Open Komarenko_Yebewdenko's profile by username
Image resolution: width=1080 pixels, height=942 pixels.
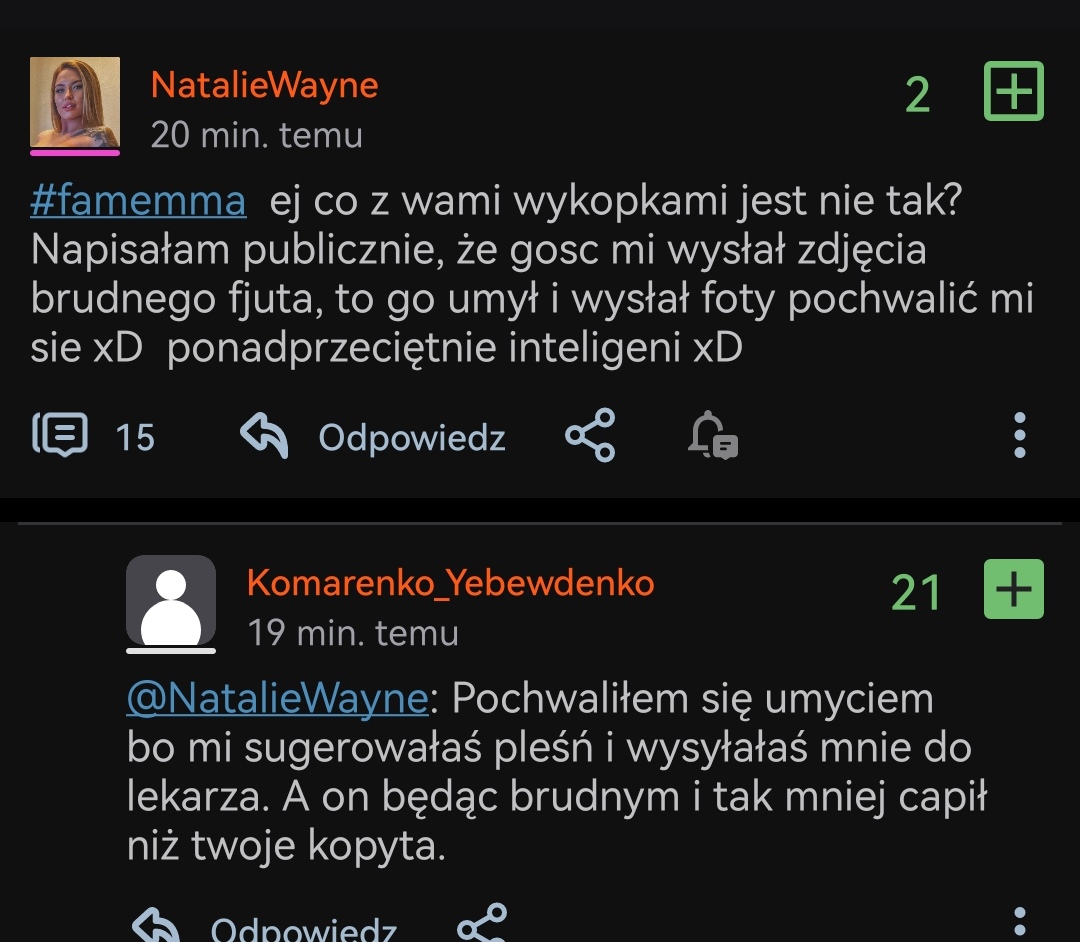[450, 582]
